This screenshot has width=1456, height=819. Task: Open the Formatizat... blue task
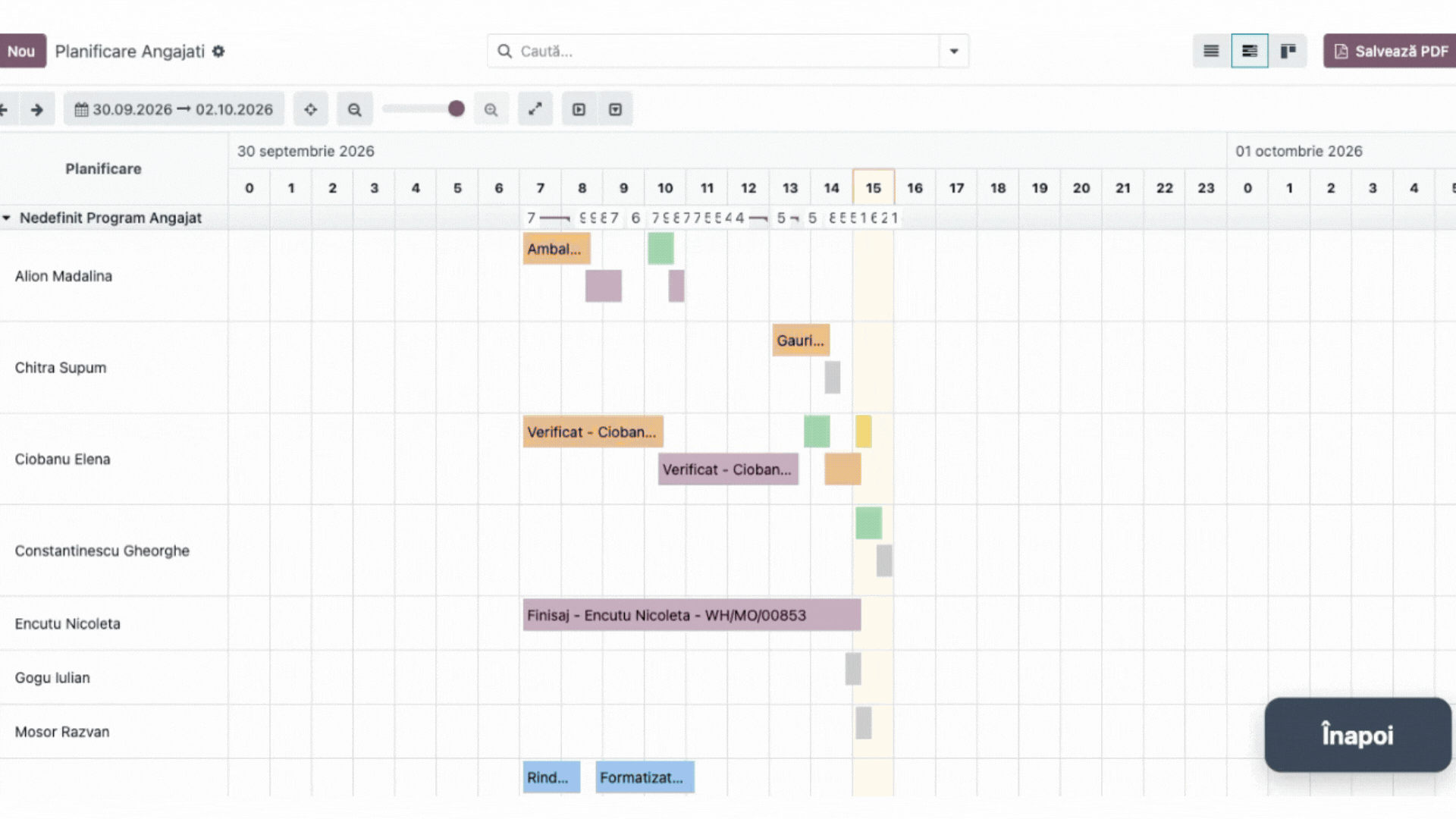click(645, 777)
